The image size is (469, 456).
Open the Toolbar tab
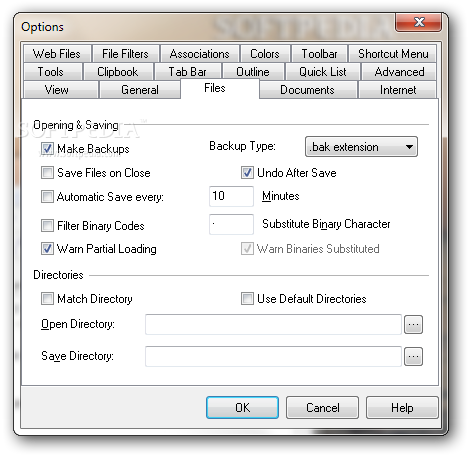click(319, 54)
